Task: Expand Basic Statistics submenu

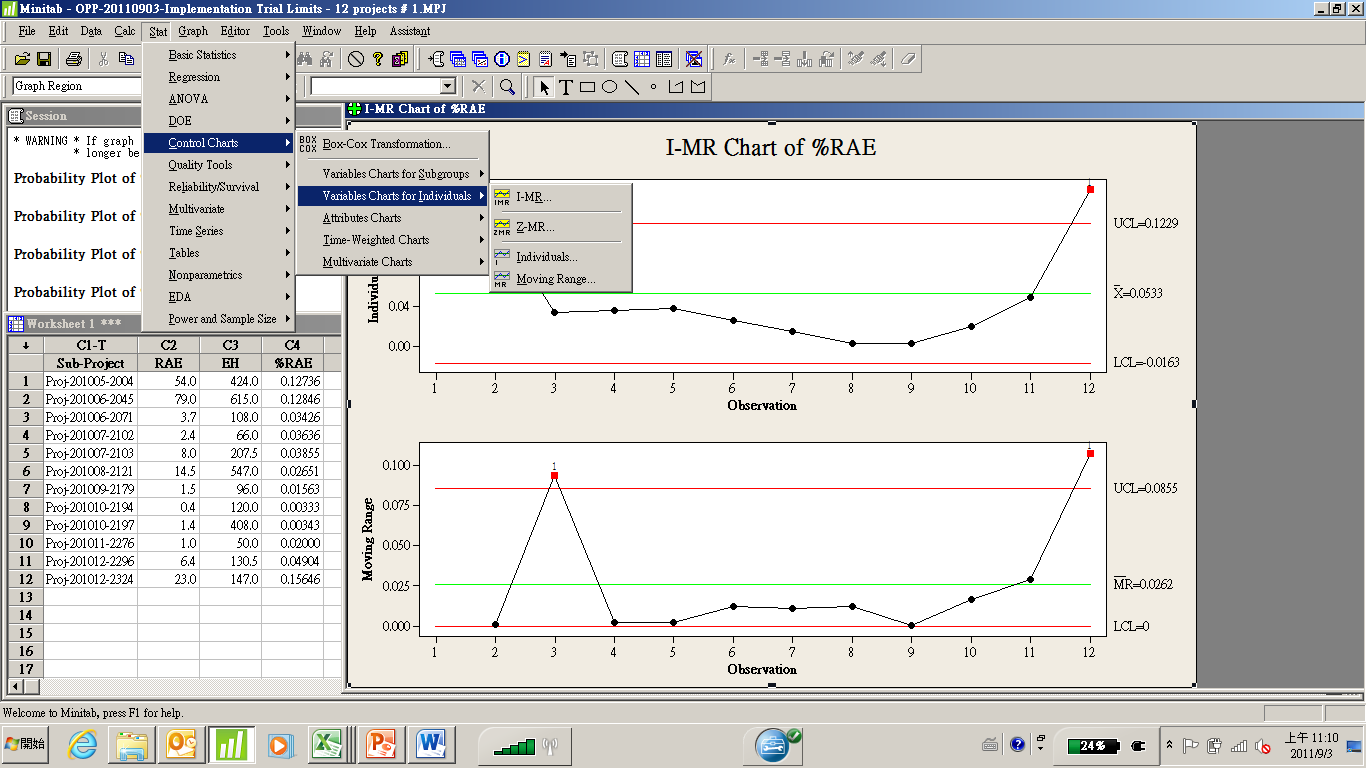Action: coord(218,55)
